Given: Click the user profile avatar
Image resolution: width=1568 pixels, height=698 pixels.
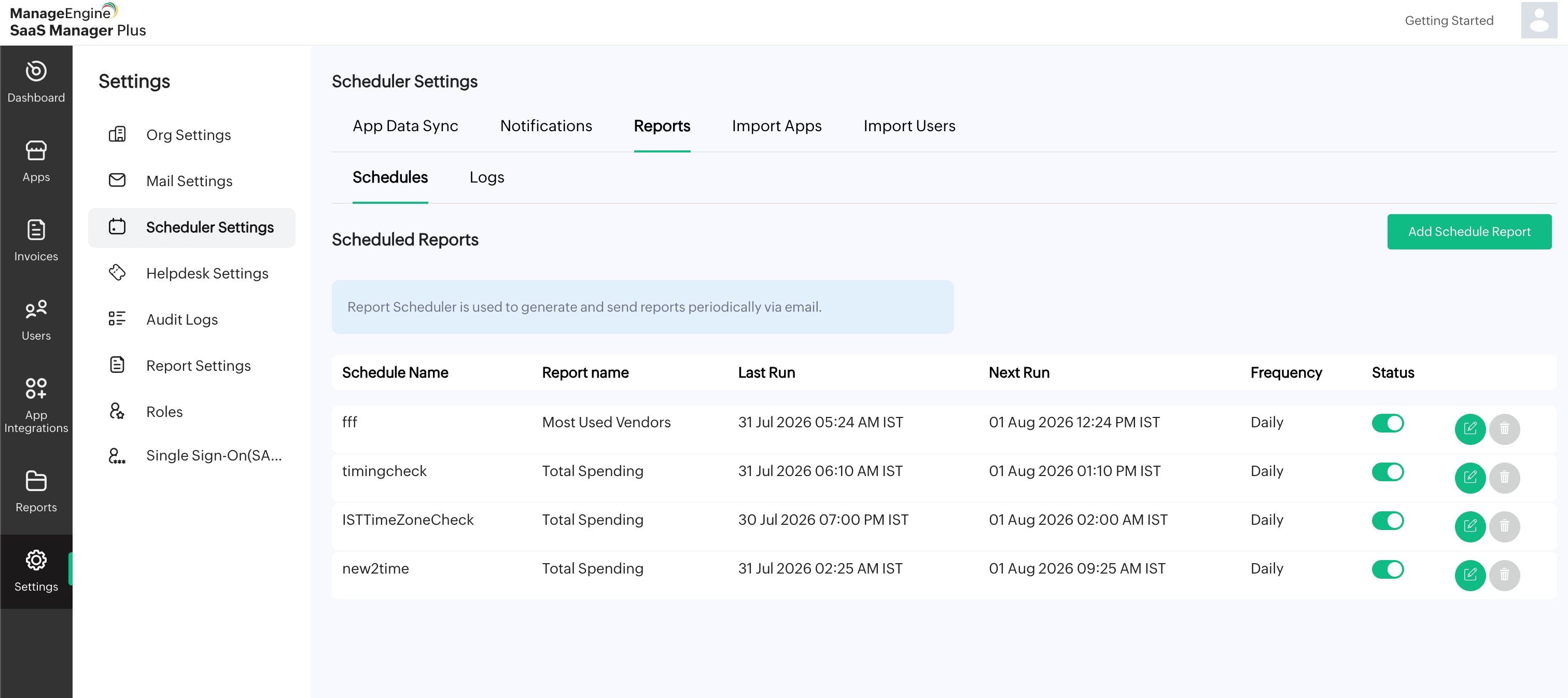Looking at the screenshot, I should point(1539,20).
